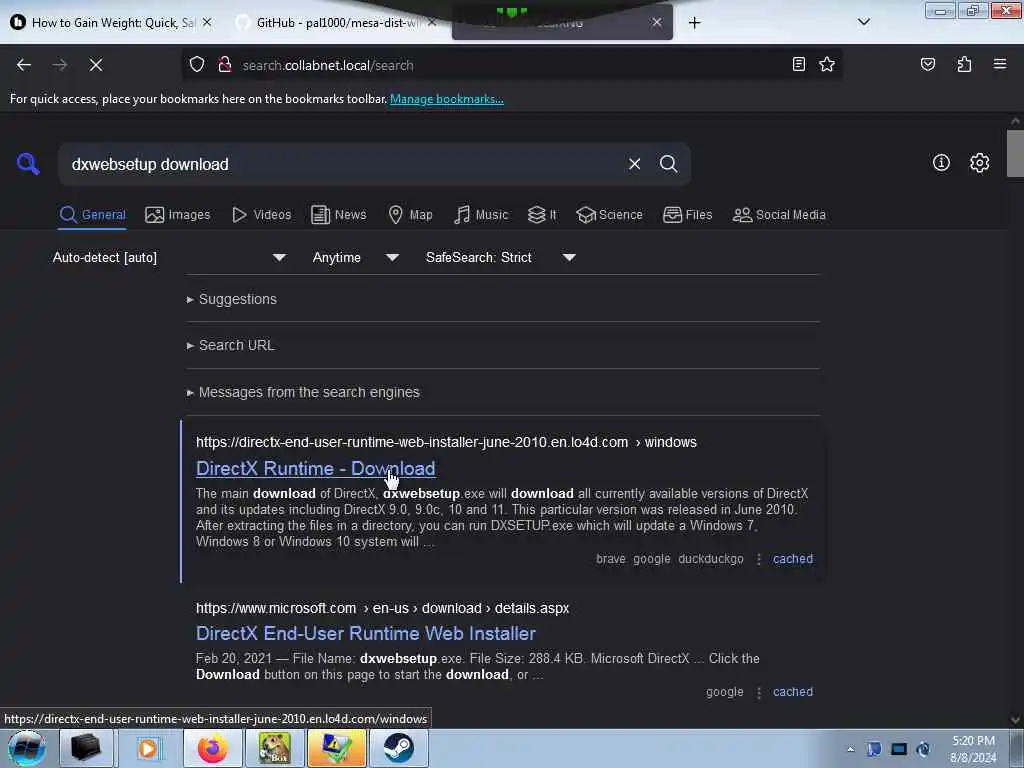Click the browser address bar URL

pos(327,65)
